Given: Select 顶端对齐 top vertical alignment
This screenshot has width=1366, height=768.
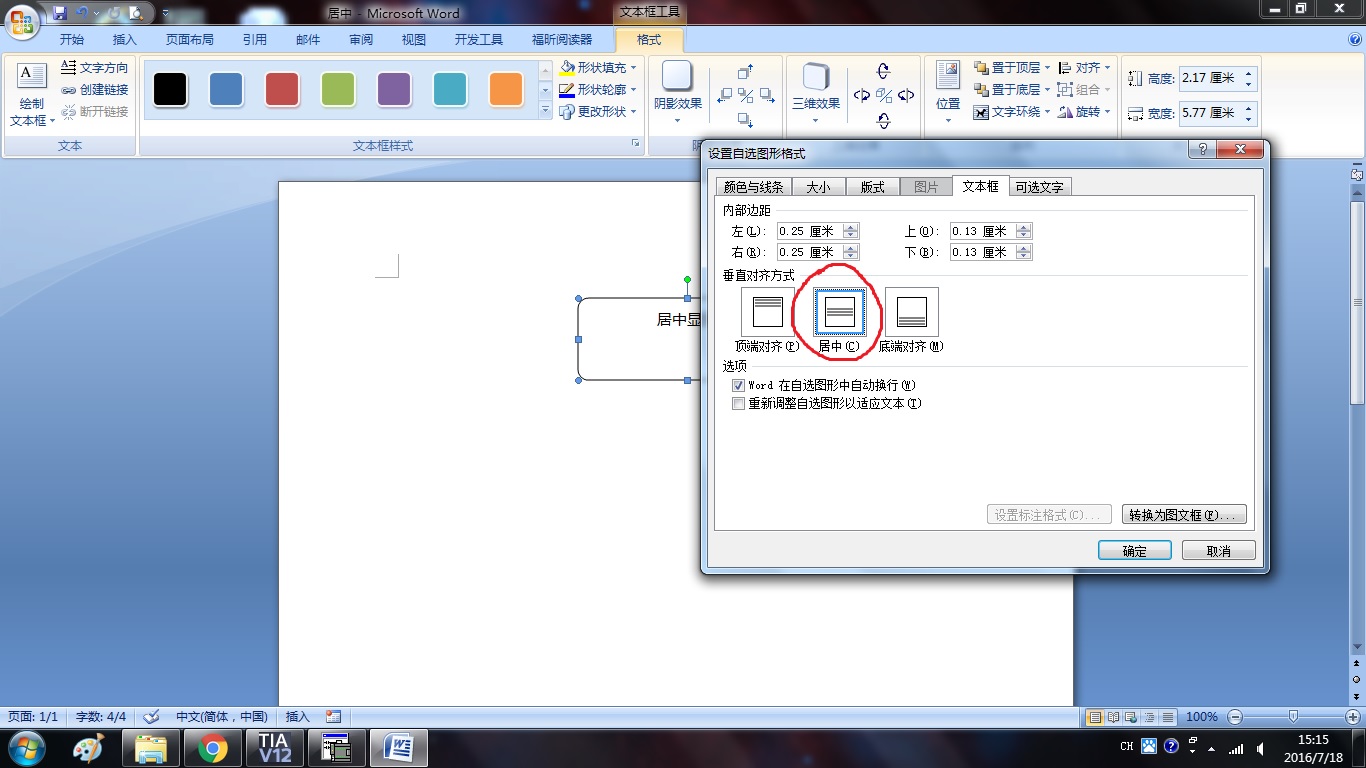Looking at the screenshot, I should [x=767, y=312].
